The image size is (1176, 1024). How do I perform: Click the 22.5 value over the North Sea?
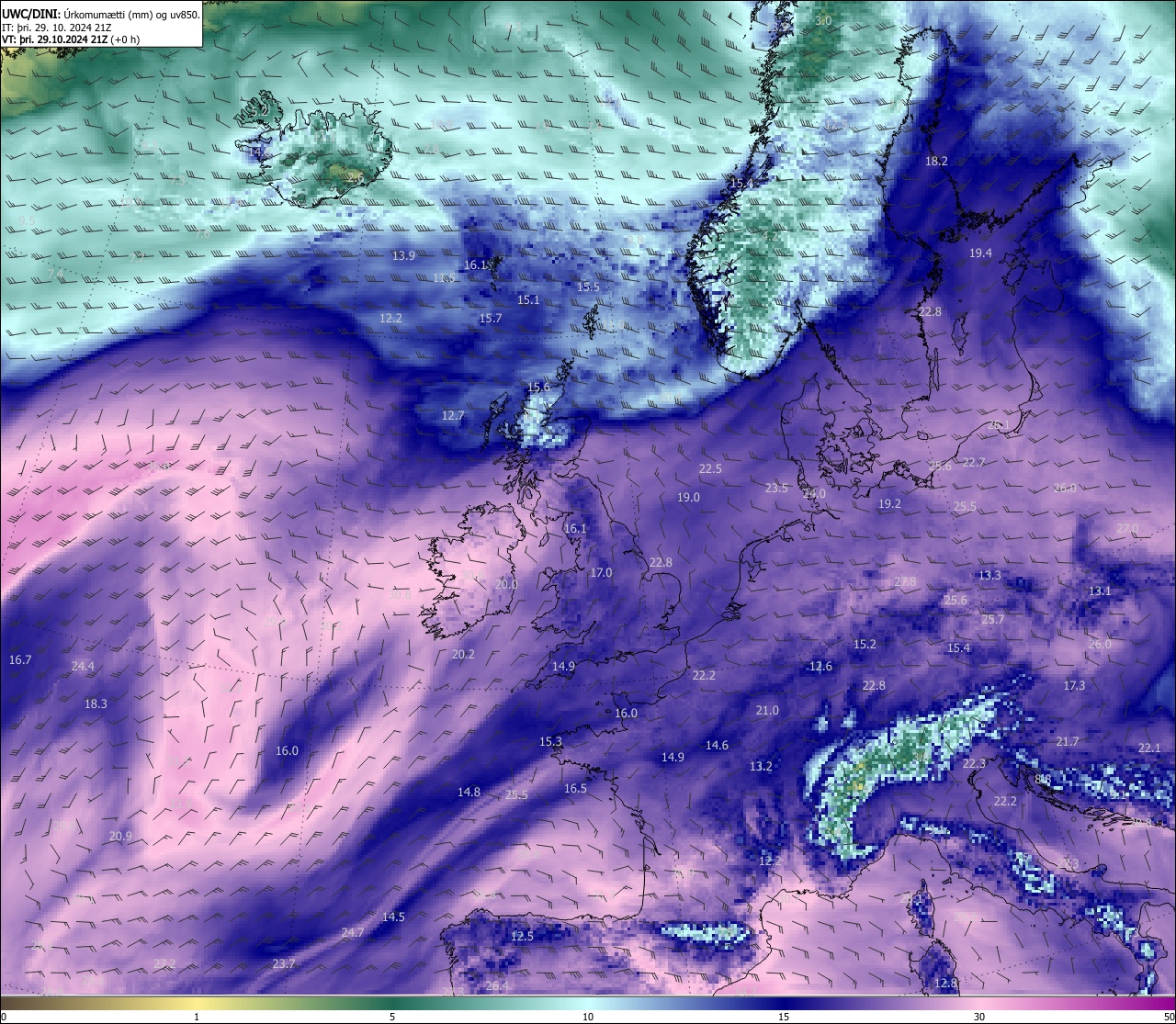pyautogui.click(x=710, y=468)
